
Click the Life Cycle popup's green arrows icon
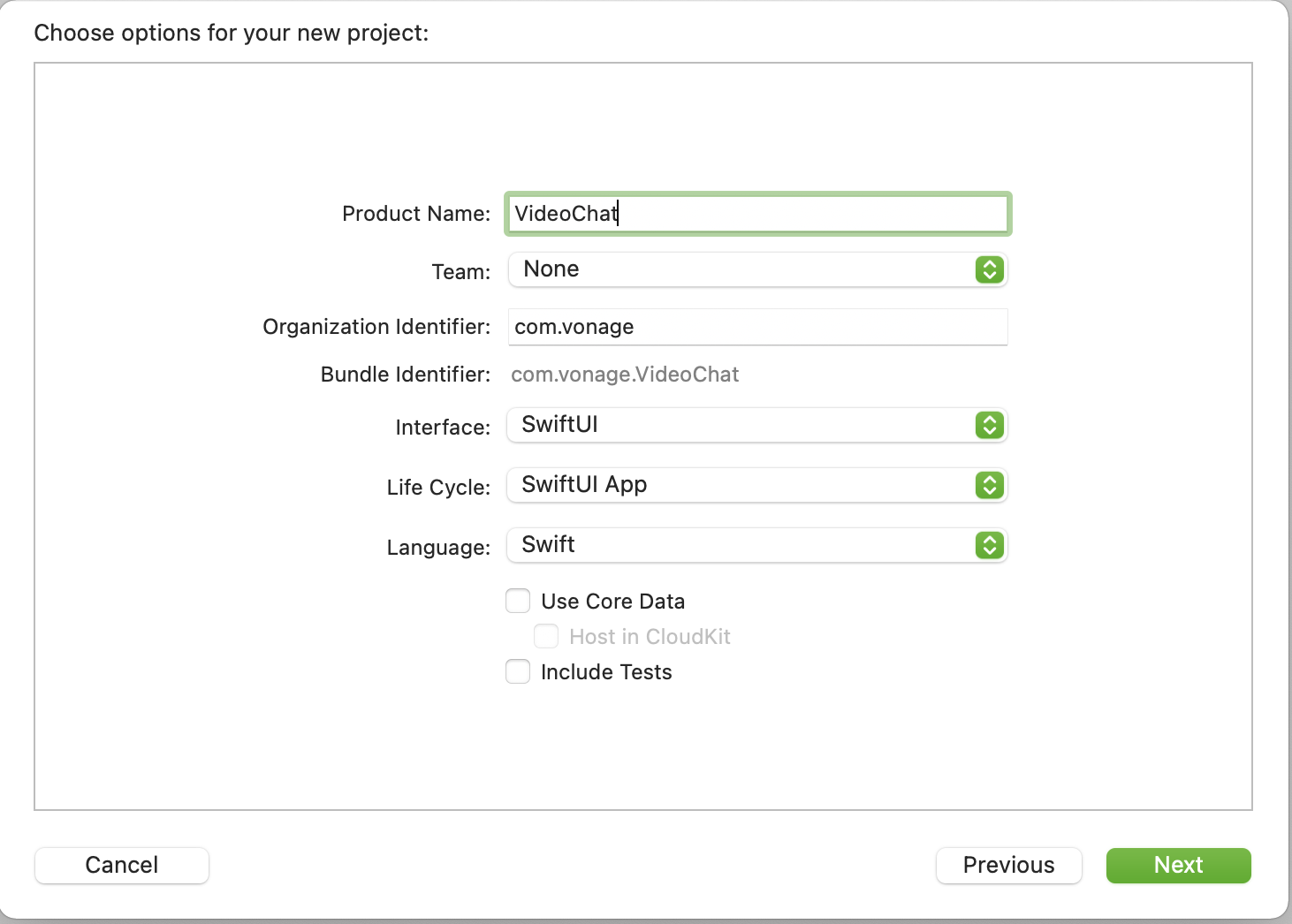point(990,485)
